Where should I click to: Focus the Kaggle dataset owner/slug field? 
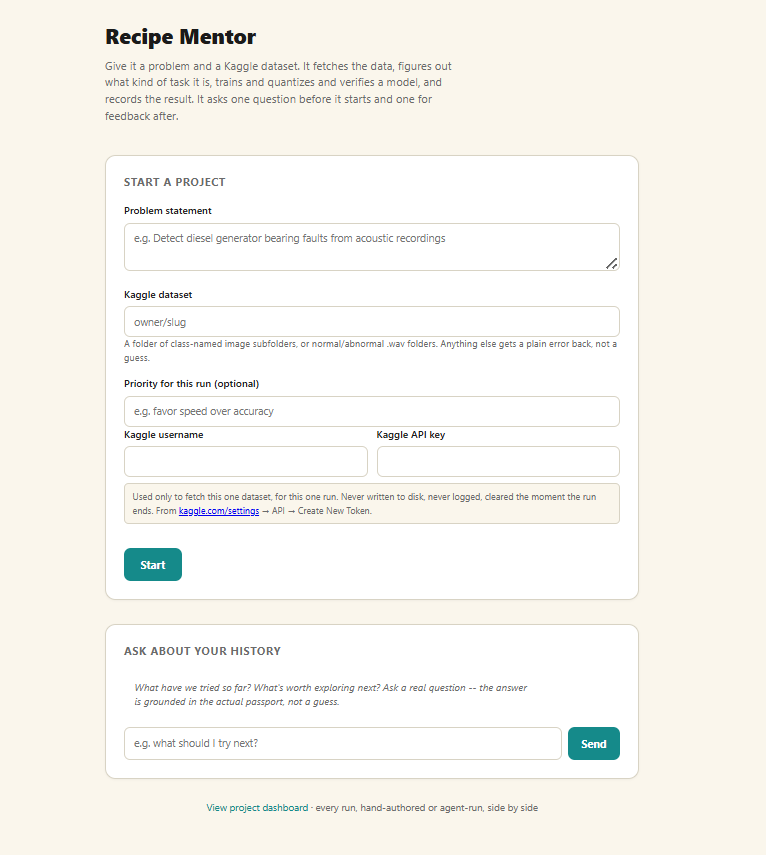(x=371, y=322)
